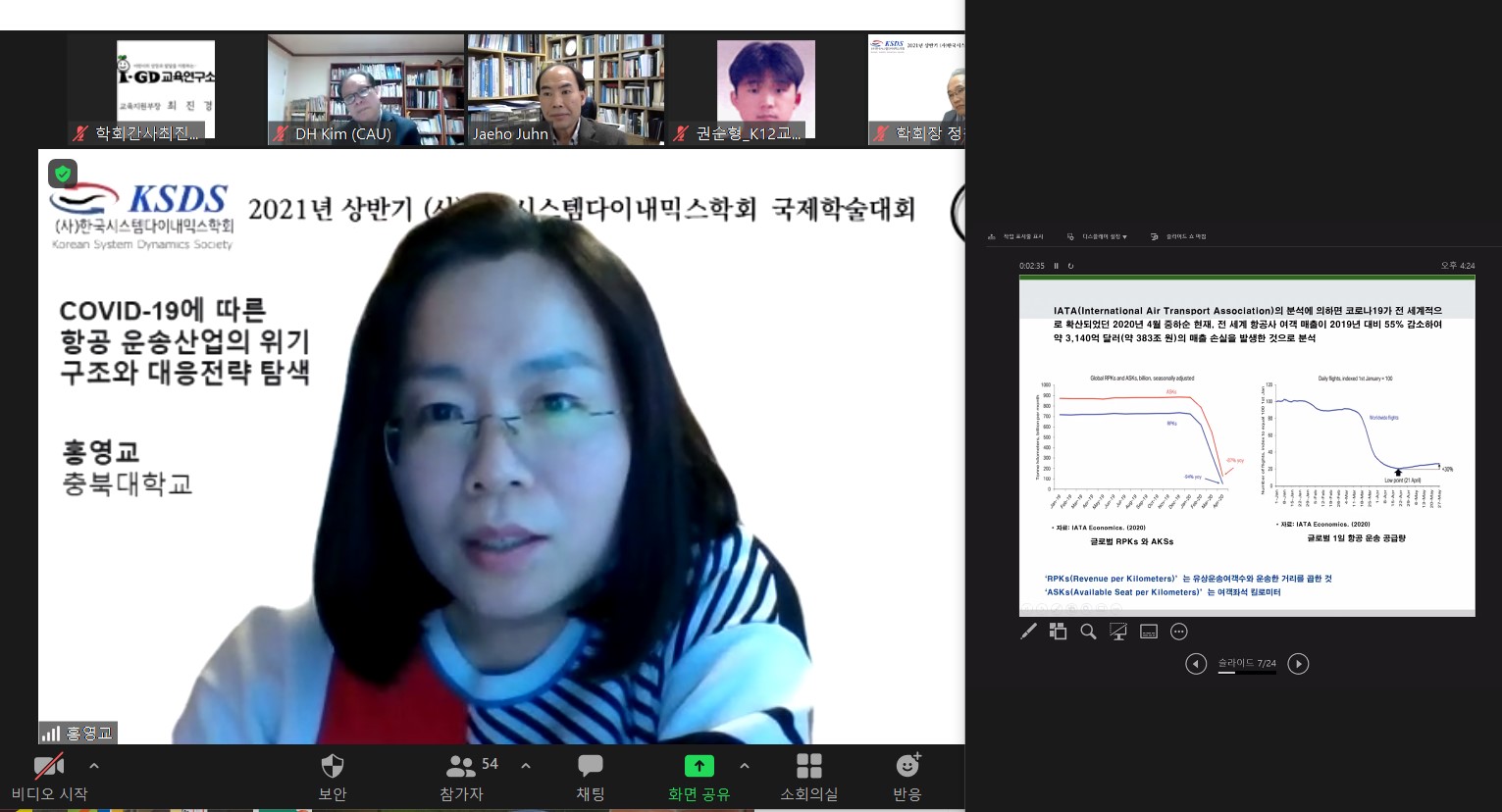Open the 채팅 chat panel
This screenshot has height=812, width=1502.
pyautogui.click(x=591, y=767)
